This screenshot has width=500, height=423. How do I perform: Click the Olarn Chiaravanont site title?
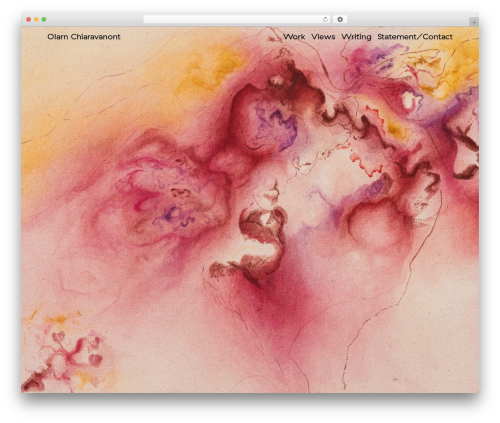(84, 37)
